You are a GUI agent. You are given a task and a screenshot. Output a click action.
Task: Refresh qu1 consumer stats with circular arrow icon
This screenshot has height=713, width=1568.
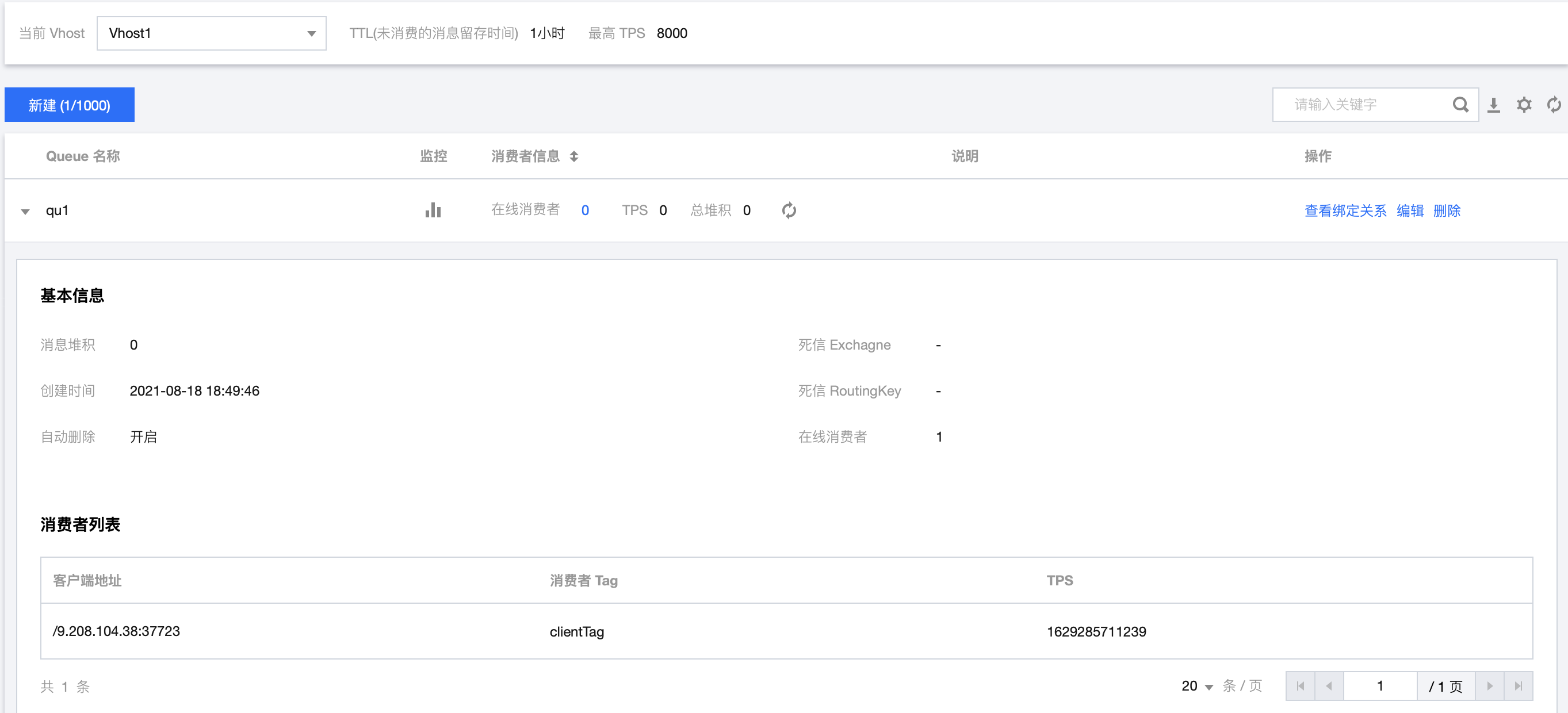788,210
